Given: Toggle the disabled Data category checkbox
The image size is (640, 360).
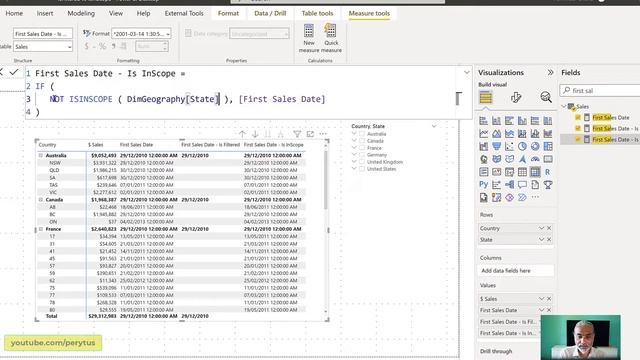Looking at the screenshot, I should click(x=188, y=33).
